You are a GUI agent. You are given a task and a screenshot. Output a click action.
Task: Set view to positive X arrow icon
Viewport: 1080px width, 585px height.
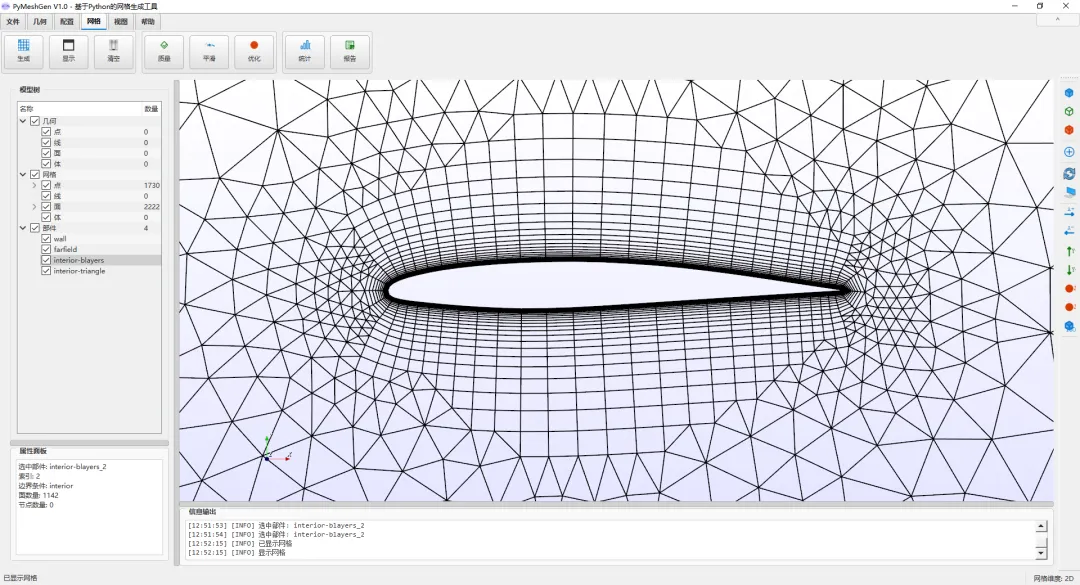[x=1069, y=211]
